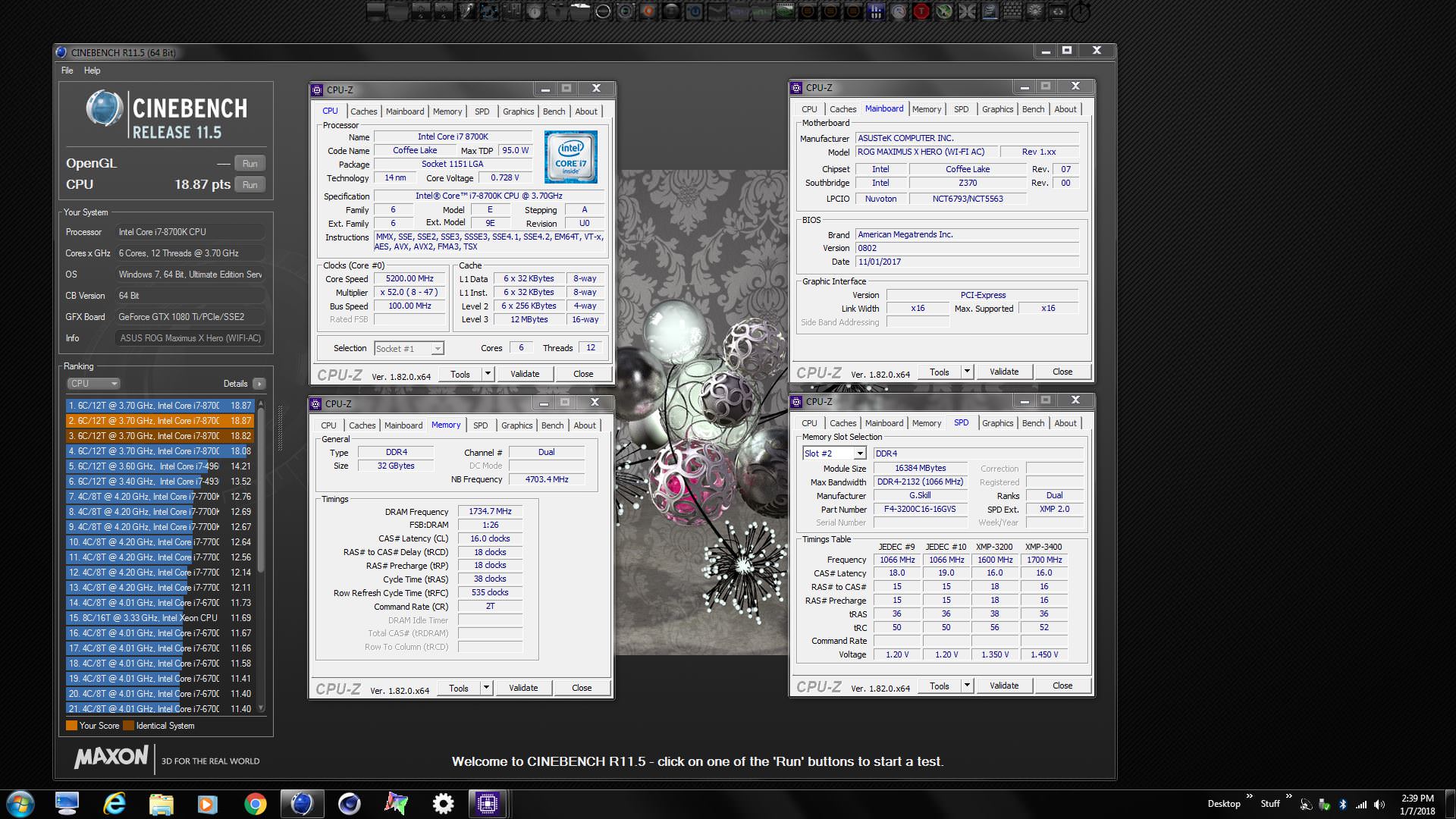Click the Safely Remove Hardware USB icon

click(x=1324, y=805)
